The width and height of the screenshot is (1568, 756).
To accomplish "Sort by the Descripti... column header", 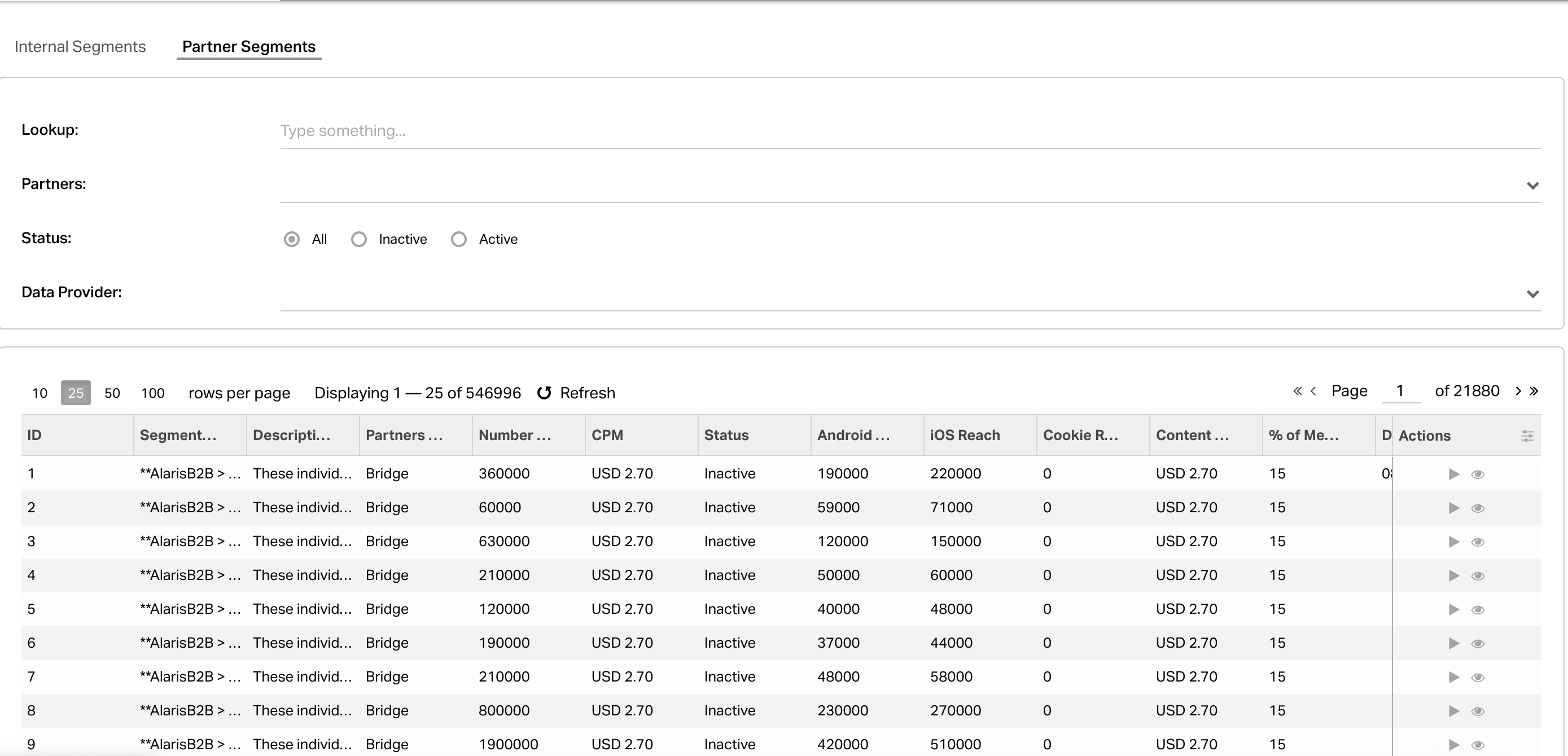I will [x=303, y=436].
